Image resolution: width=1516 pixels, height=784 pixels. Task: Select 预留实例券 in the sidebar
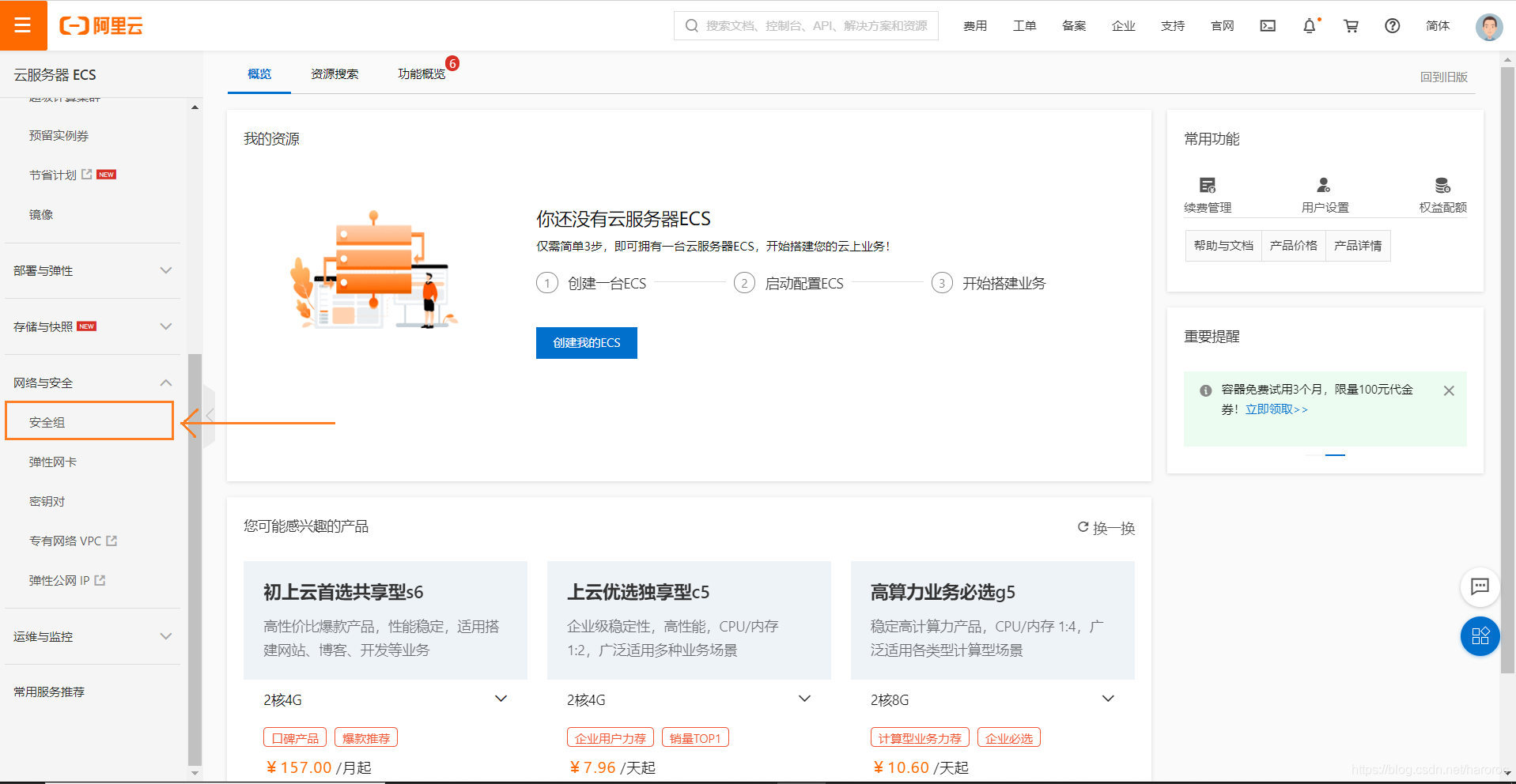click(59, 135)
